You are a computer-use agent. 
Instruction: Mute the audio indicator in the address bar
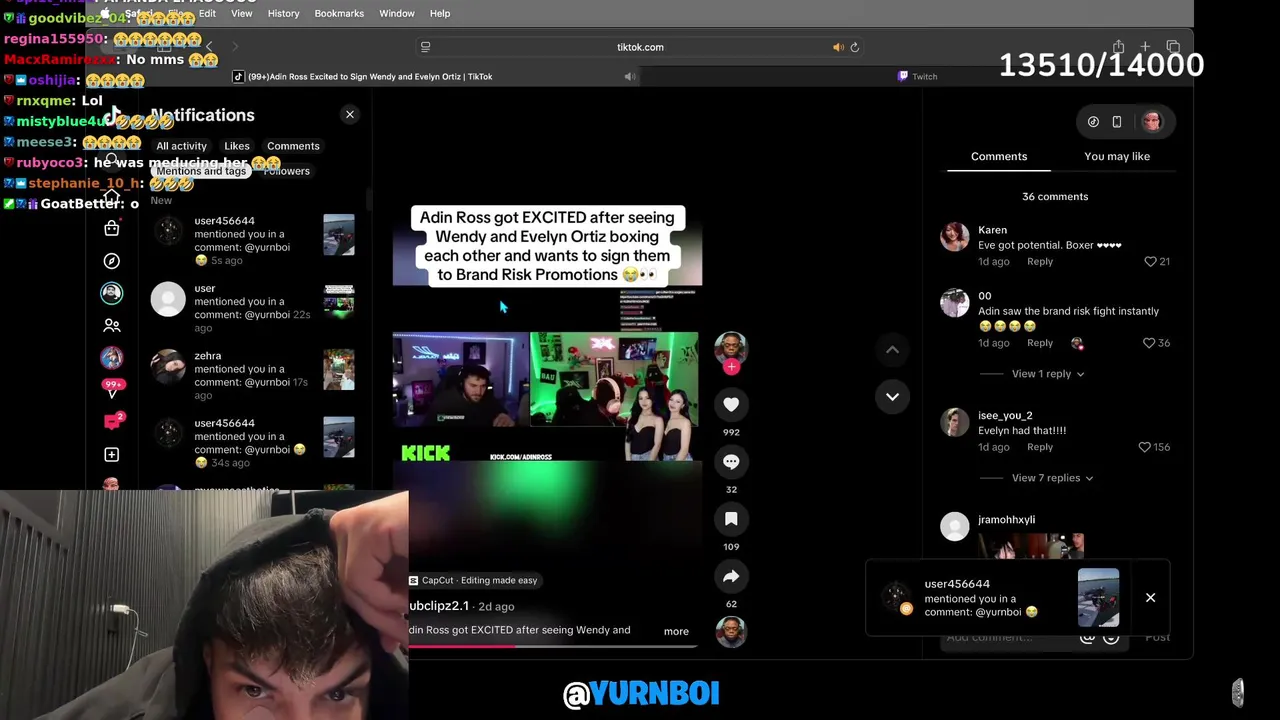pos(838,47)
